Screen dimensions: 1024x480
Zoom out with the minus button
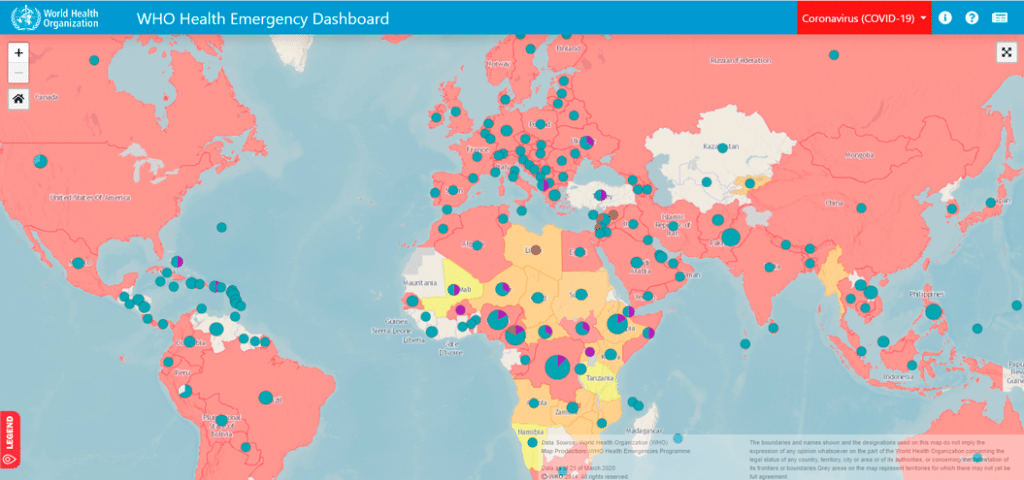pyautogui.click(x=18, y=72)
